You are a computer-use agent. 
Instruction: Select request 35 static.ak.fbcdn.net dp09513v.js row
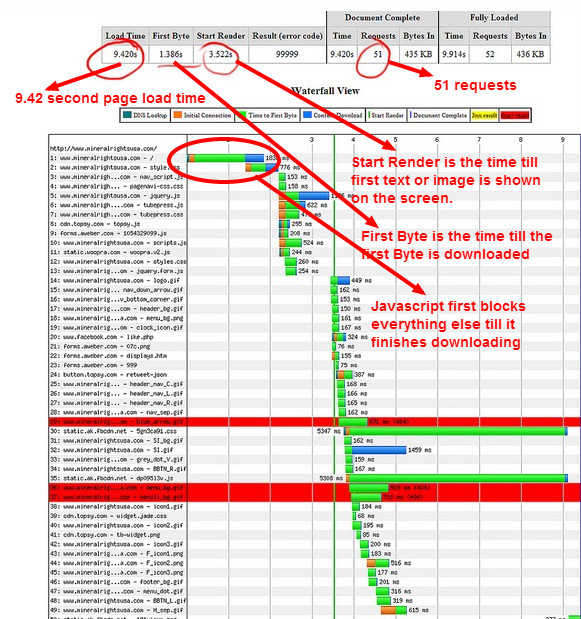(x=315, y=478)
